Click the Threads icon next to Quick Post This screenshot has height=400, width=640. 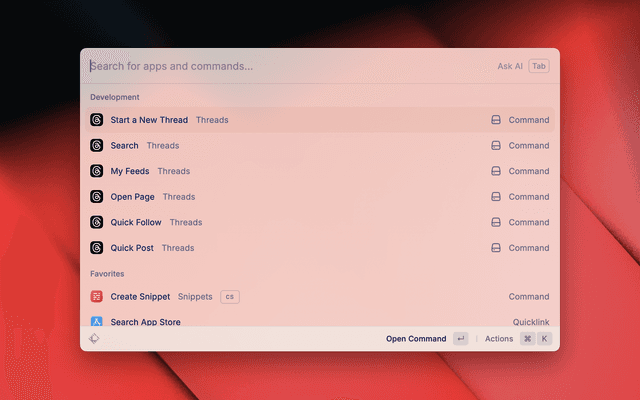coord(97,248)
